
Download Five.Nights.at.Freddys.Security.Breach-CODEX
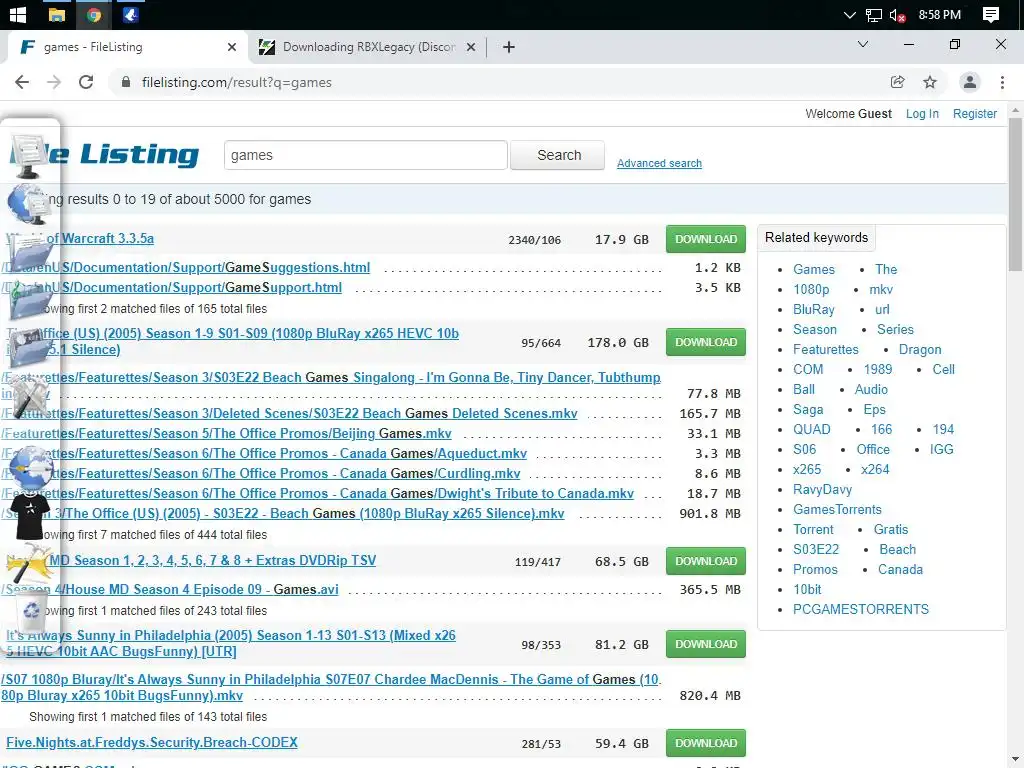point(705,743)
